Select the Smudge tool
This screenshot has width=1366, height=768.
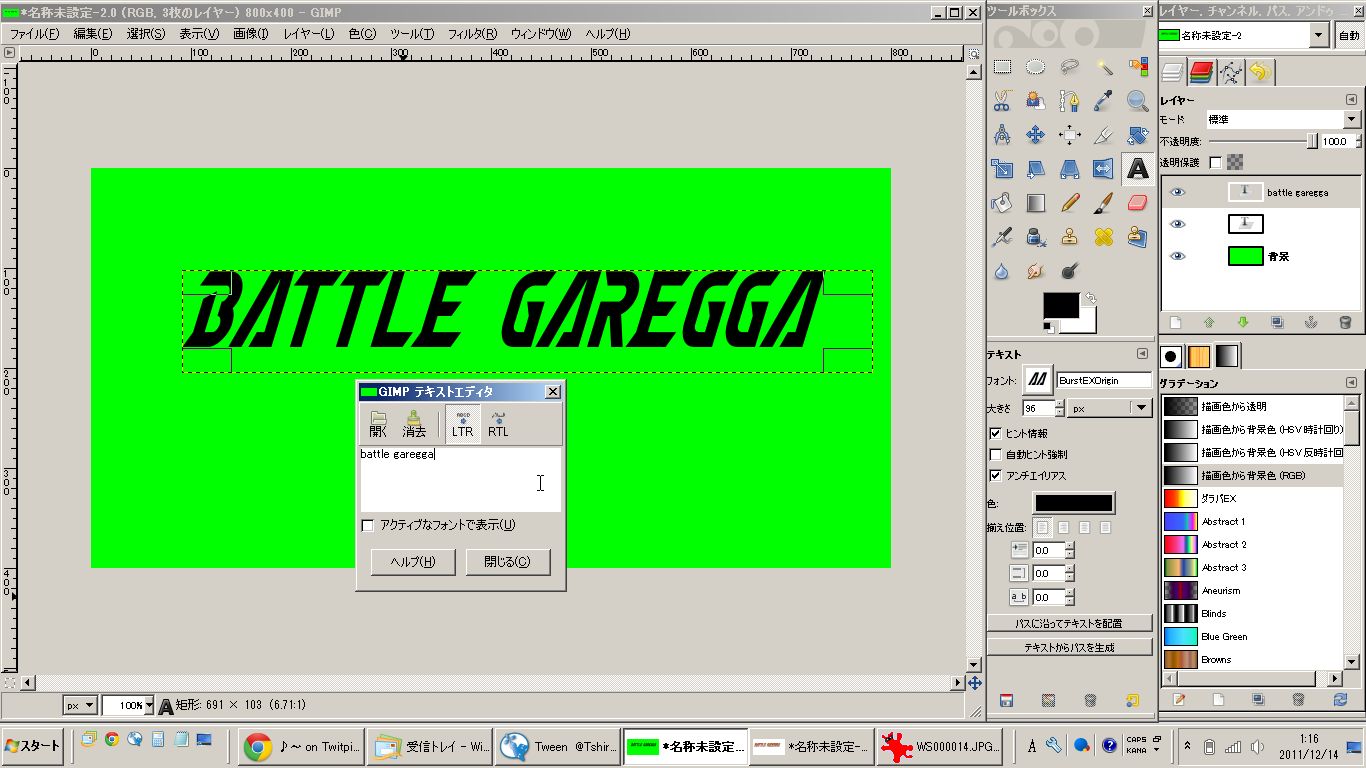pos(1036,271)
